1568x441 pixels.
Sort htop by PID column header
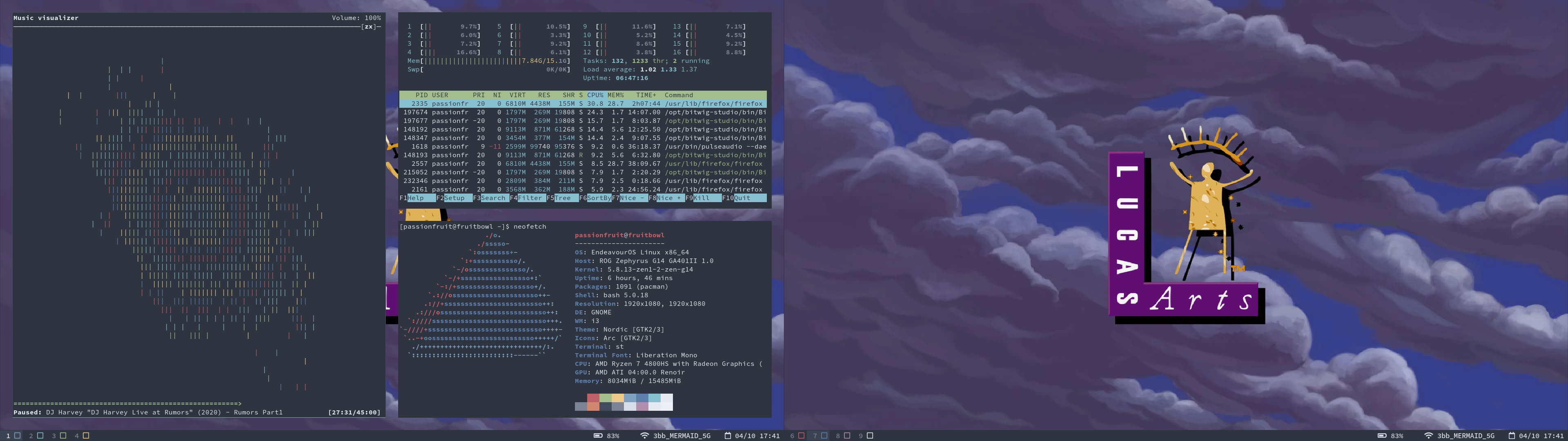click(421, 95)
